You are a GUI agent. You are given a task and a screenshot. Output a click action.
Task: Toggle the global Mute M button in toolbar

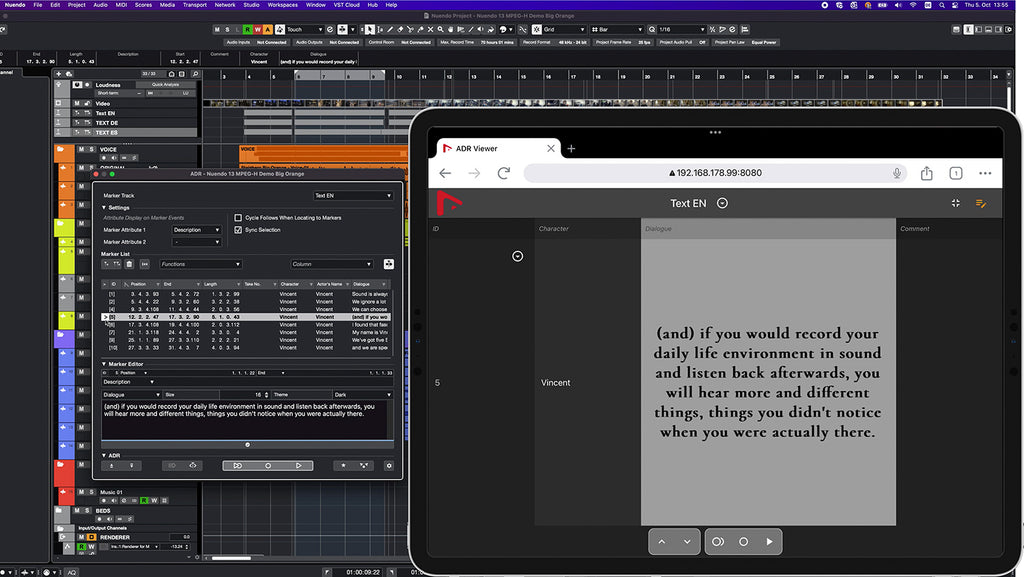coord(217,29)
